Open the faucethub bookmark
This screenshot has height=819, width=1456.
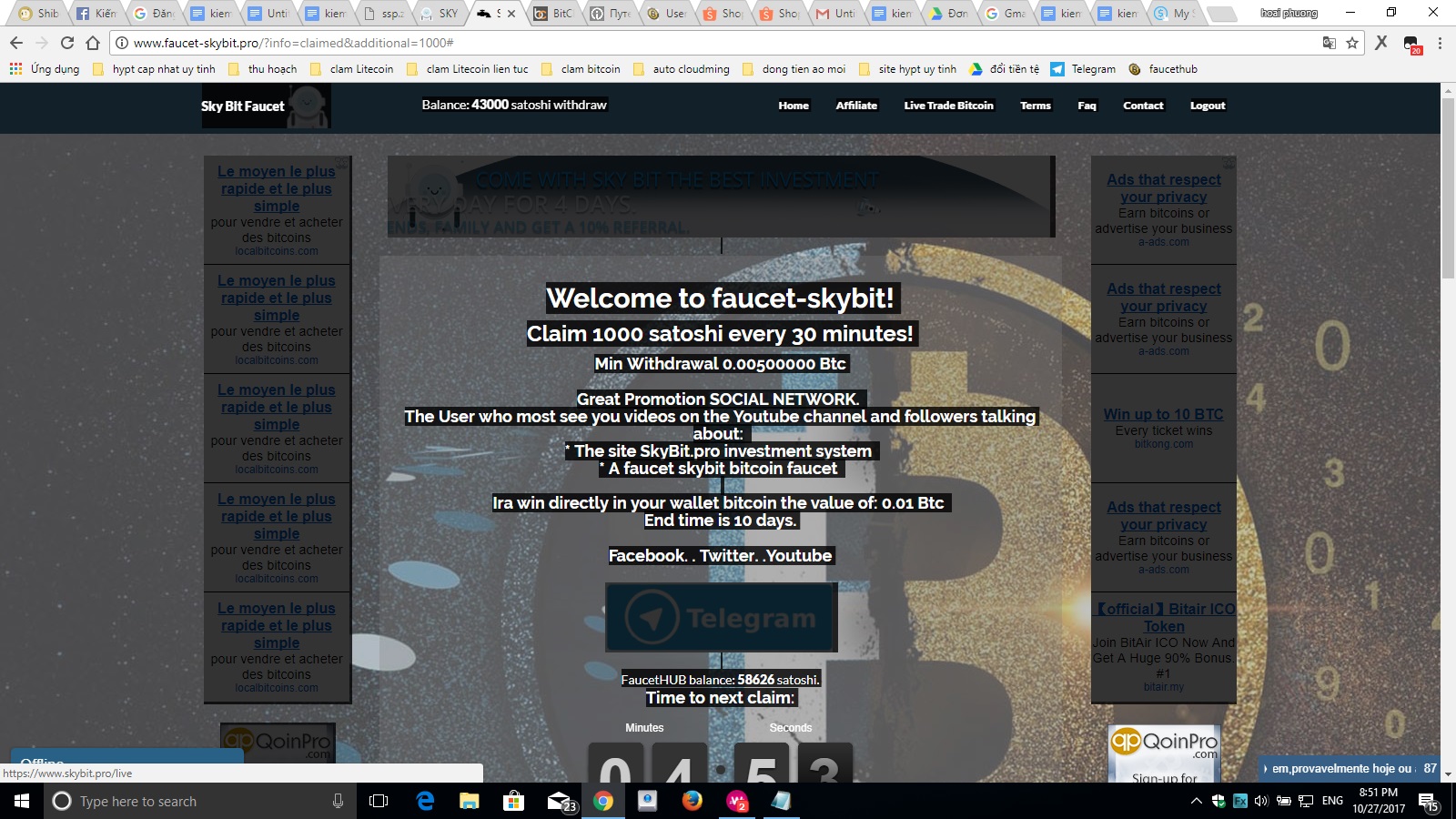click(x=1163, y=69)
